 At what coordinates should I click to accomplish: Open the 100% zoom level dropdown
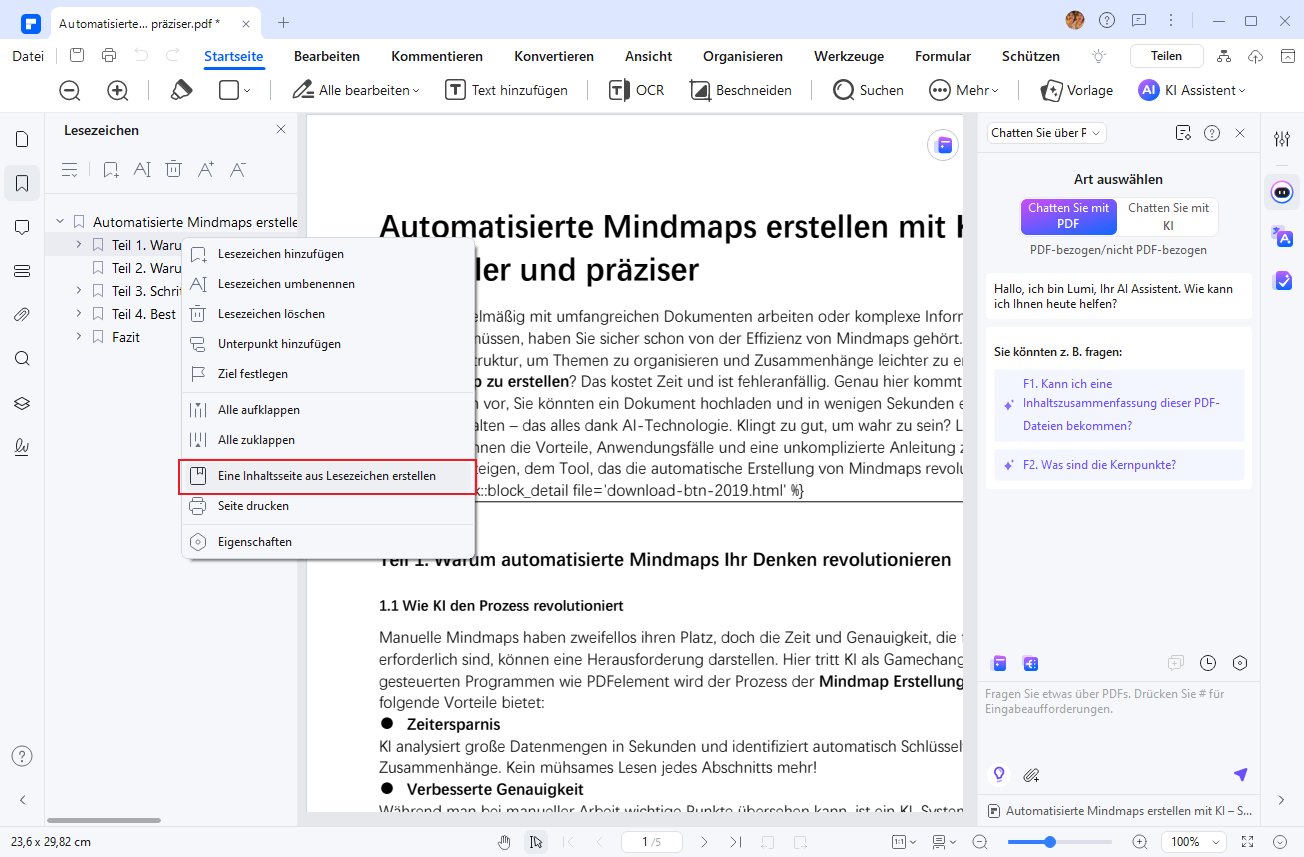1194,842
